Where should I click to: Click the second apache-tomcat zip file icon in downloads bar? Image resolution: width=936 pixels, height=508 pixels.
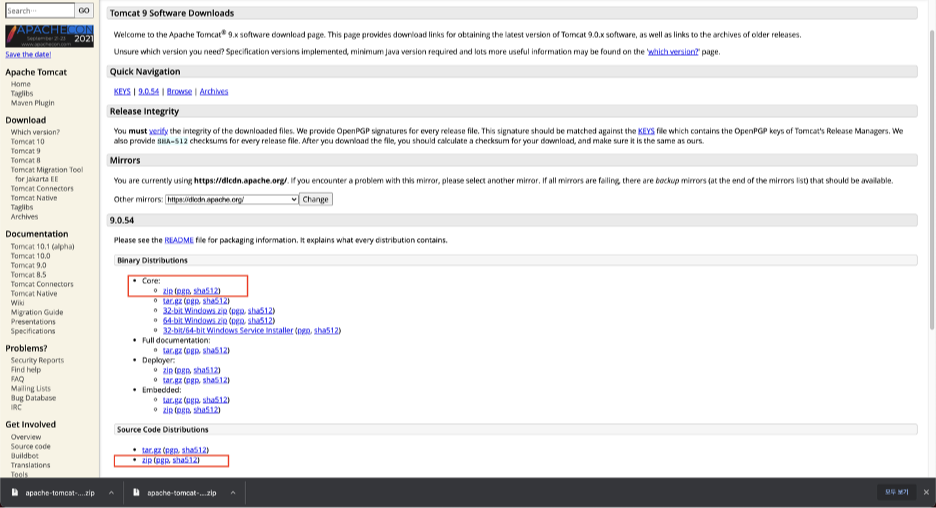point(136,492)
